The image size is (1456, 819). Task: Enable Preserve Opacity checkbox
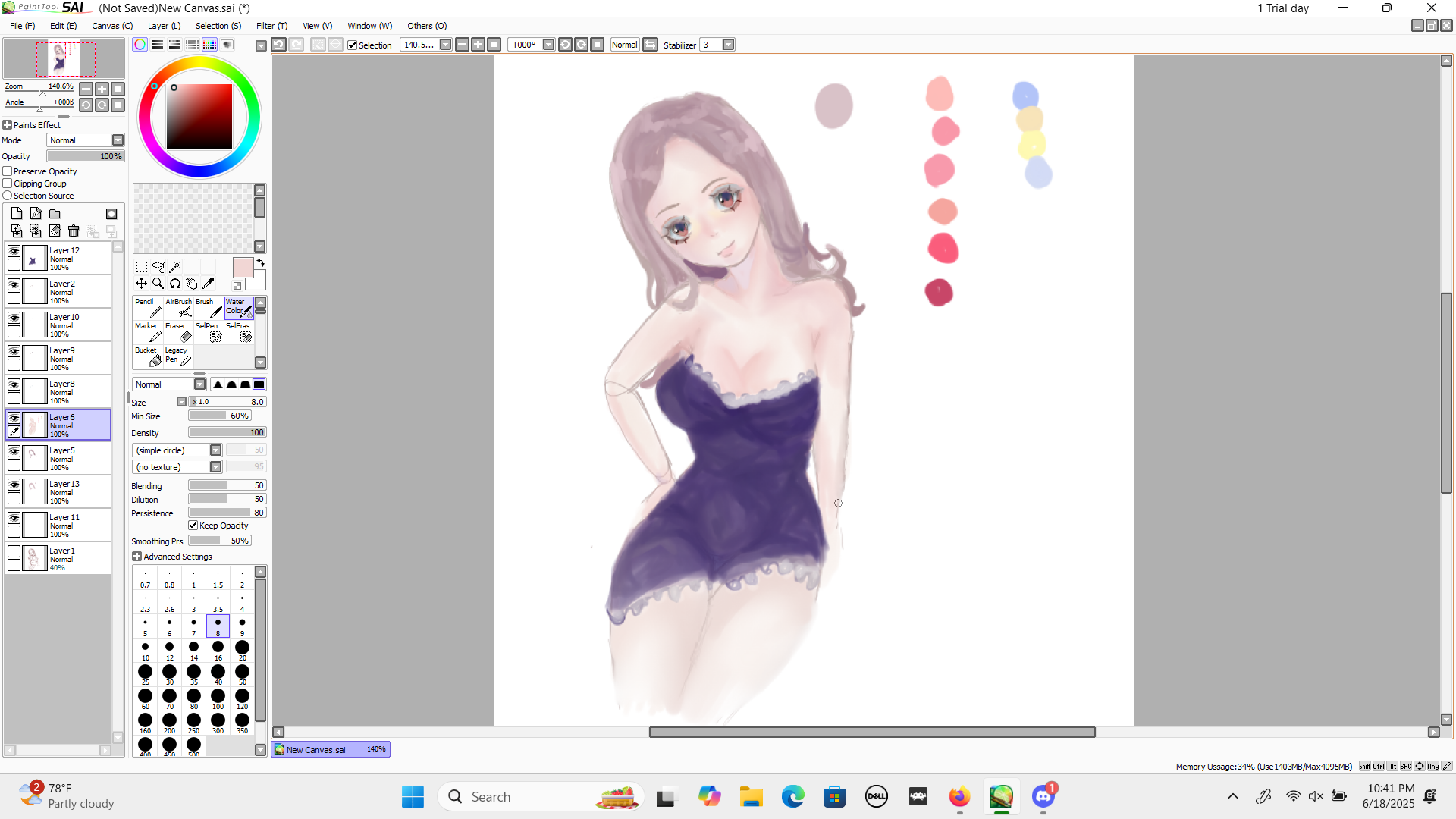pyautogui.click(x=8, y=171)
